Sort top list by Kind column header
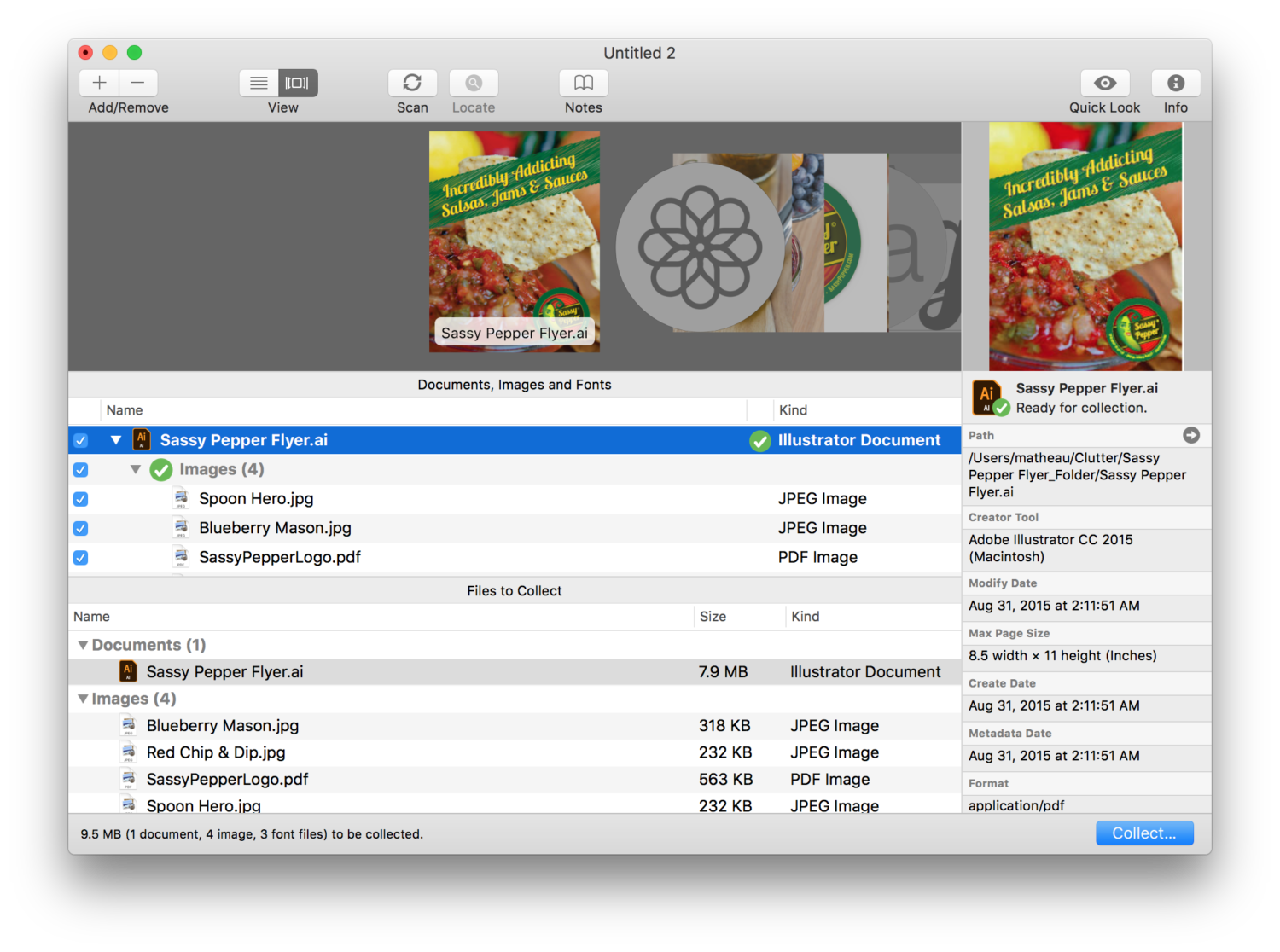 867,410
